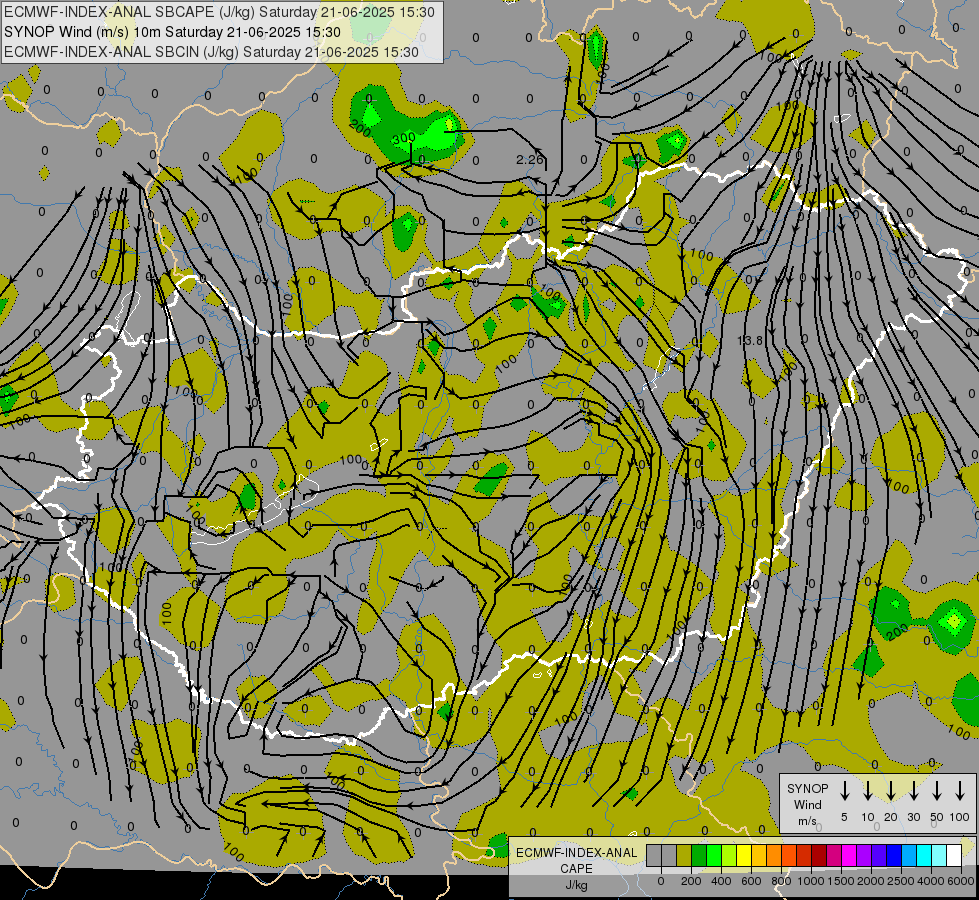
Task: Click the 'SYNOP' word in wind legend
Action: (807, 788)
